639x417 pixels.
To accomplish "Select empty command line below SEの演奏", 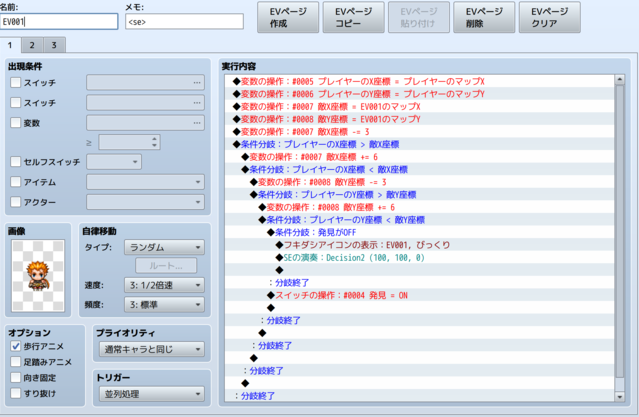I will [x=420, y=270].
